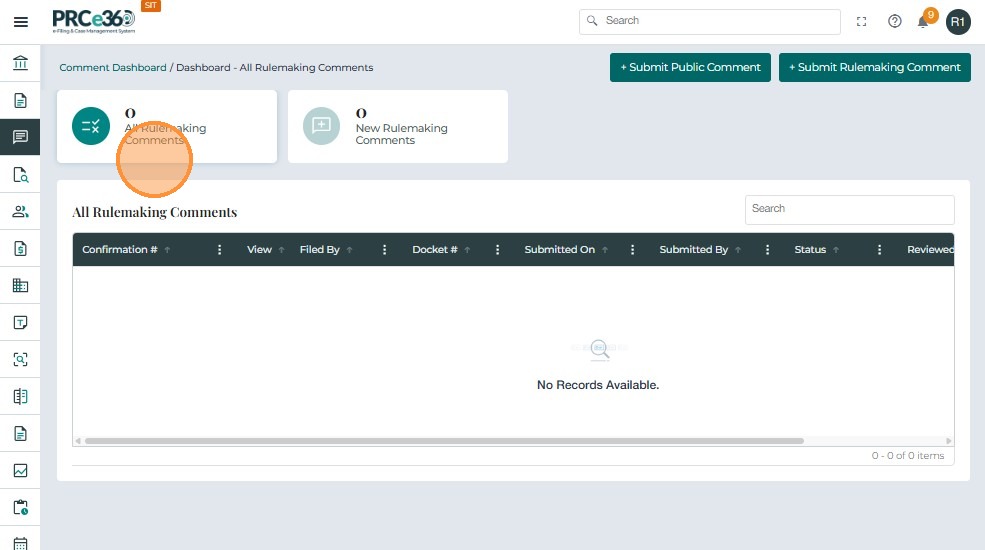The height and width of the screenshot is (550, 985).
Task: Click Submit Public Comment button
Action: pyautogui.click(x=690, y=67)
